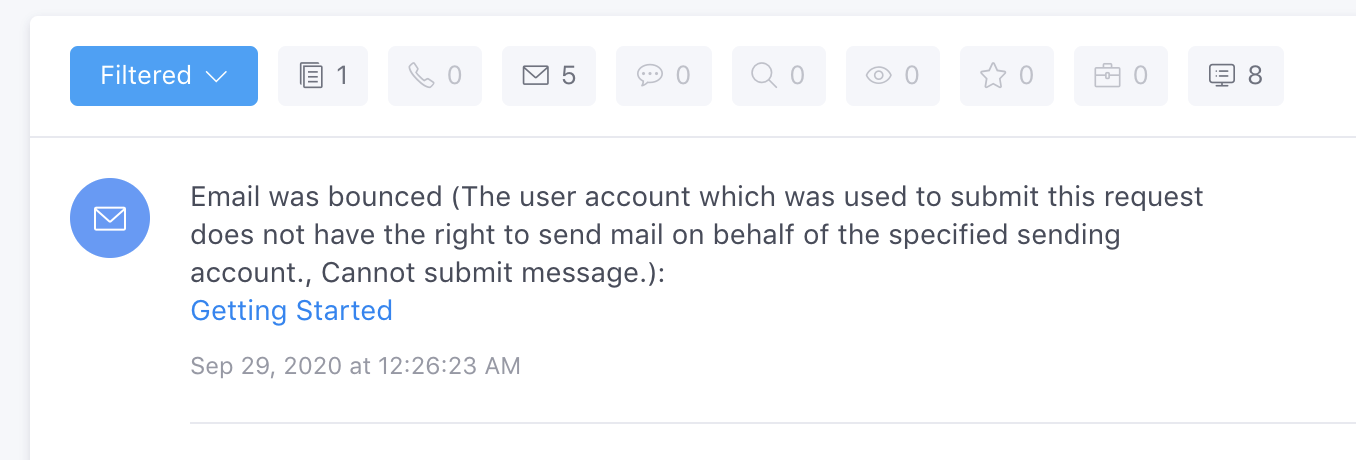Click the count 0 beside star filter
The width and height of the screenshot is (1356, 460).
coord(1025,76)
